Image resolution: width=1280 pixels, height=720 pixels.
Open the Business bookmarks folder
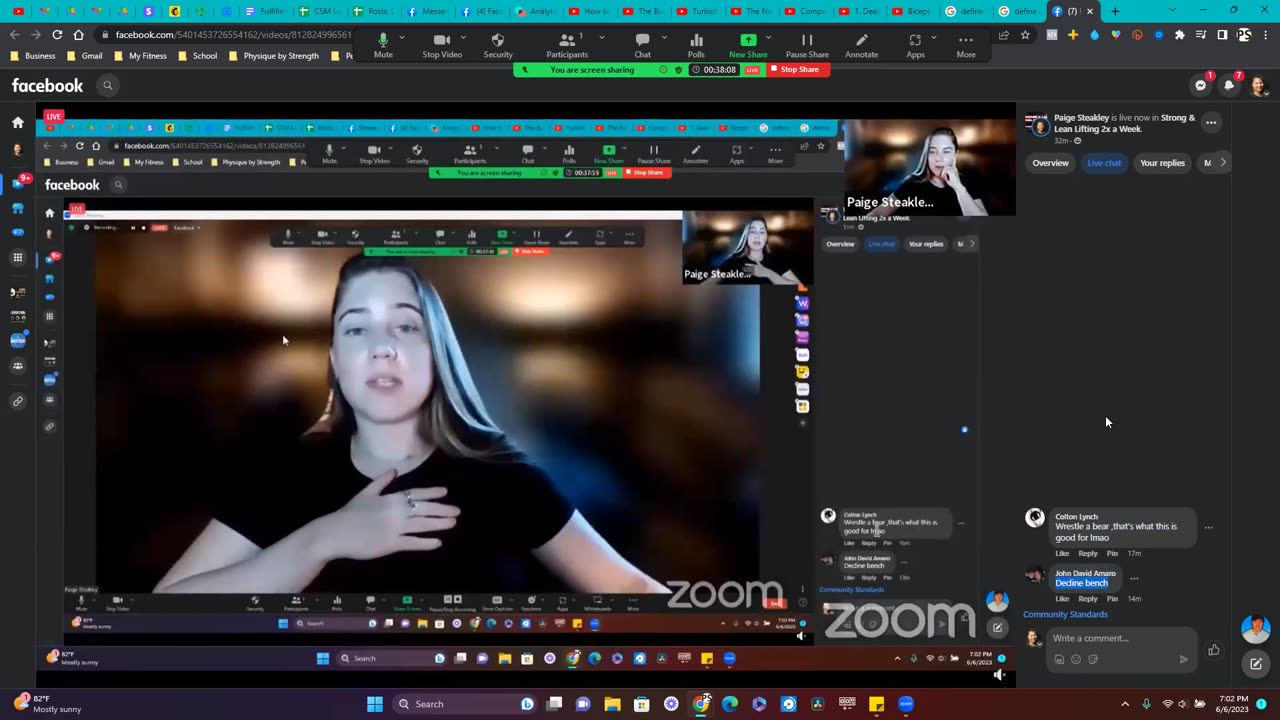[x=34, y=56]
